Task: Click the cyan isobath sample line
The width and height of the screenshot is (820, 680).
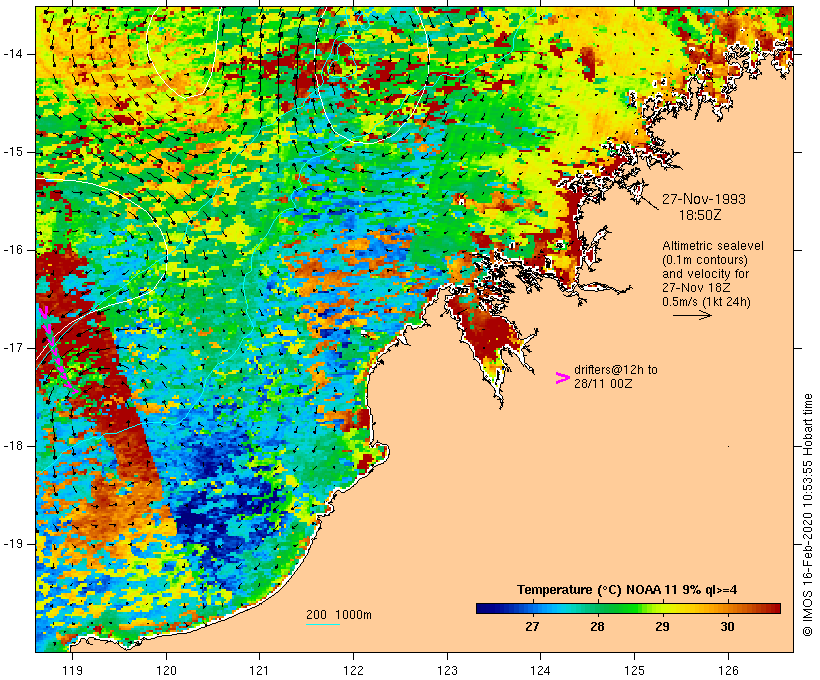Action: point(323,624)
